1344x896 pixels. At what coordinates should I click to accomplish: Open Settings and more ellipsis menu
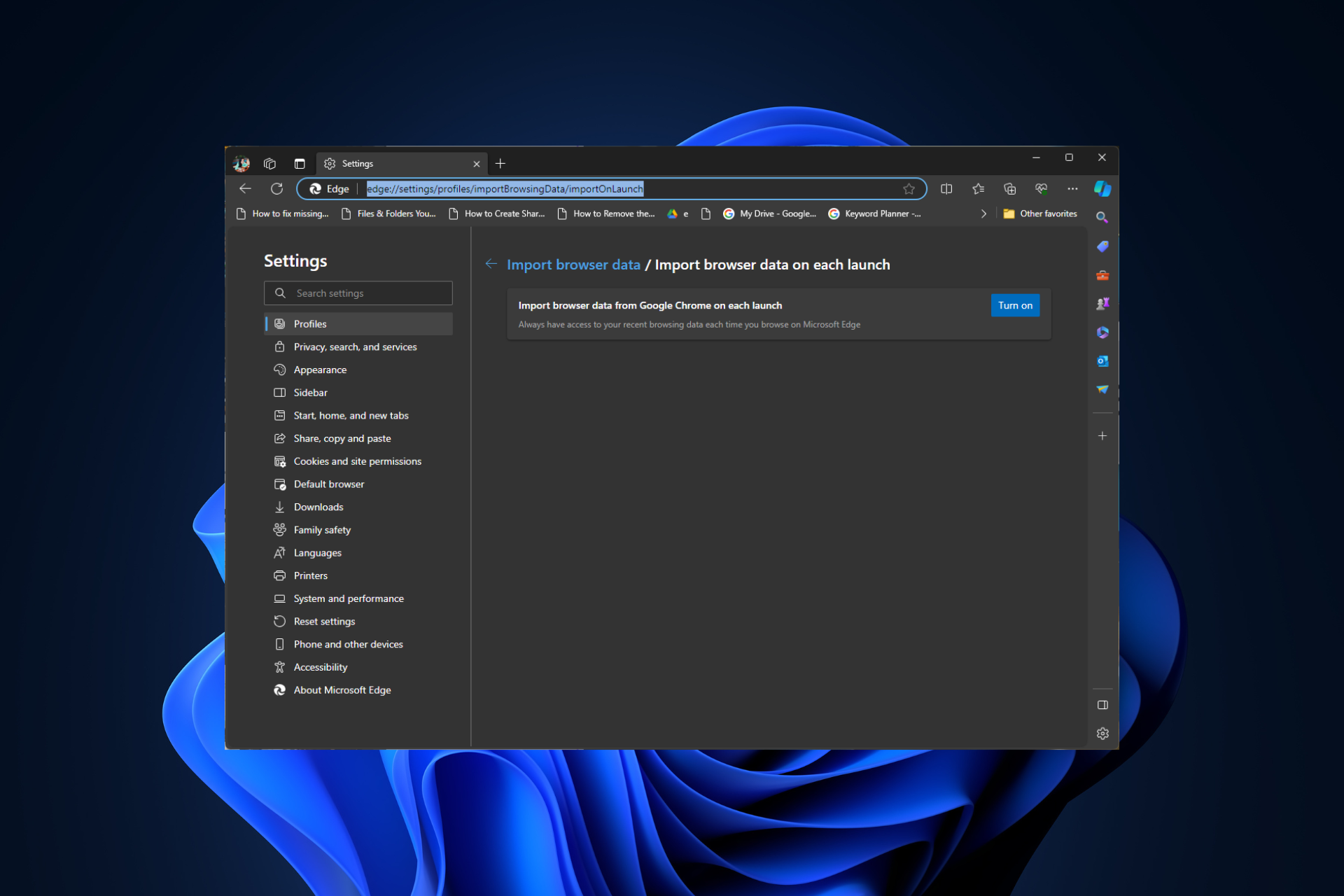[x=1072, y=189]
